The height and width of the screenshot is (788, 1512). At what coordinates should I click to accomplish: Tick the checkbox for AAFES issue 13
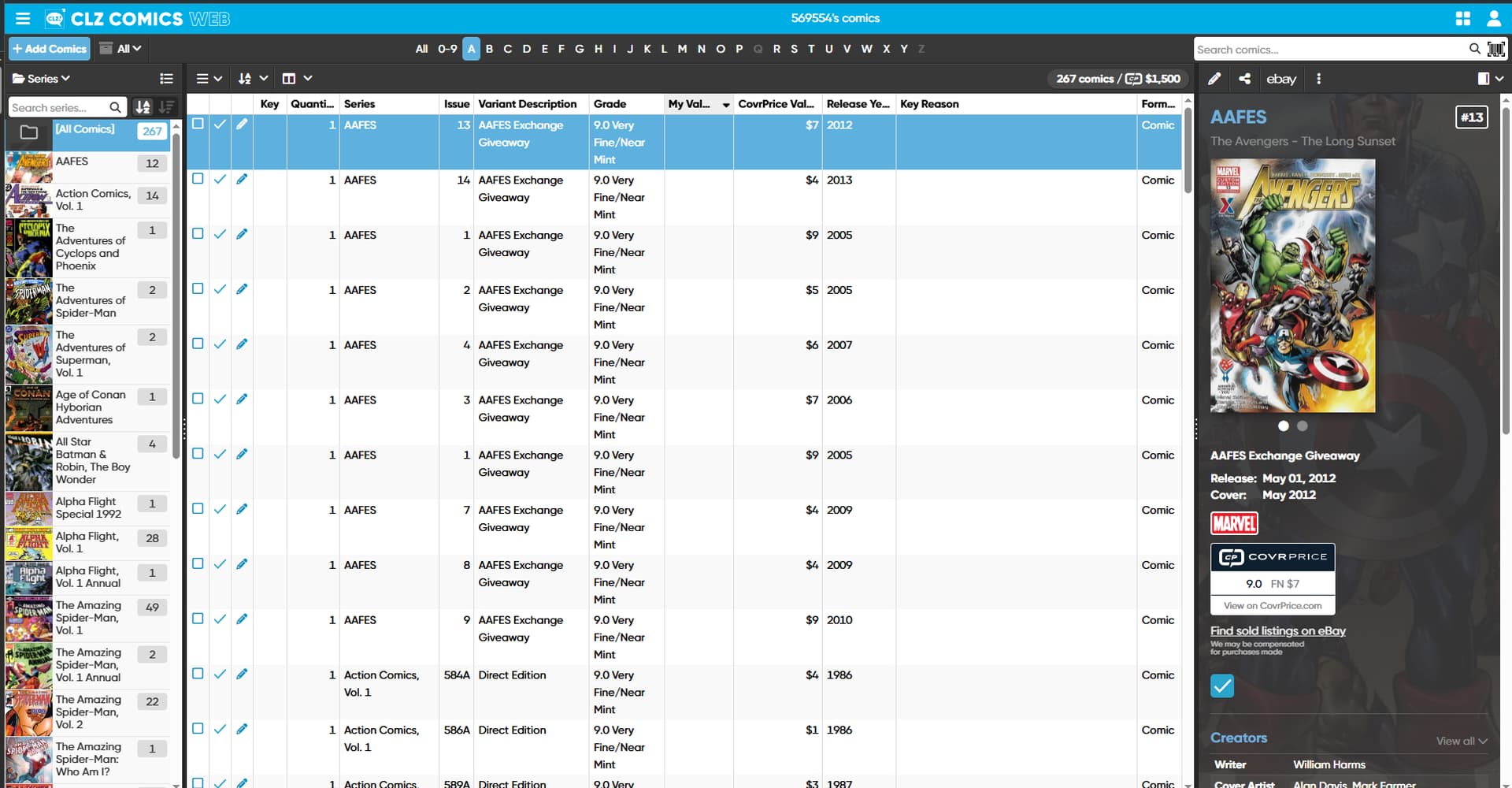198,124
